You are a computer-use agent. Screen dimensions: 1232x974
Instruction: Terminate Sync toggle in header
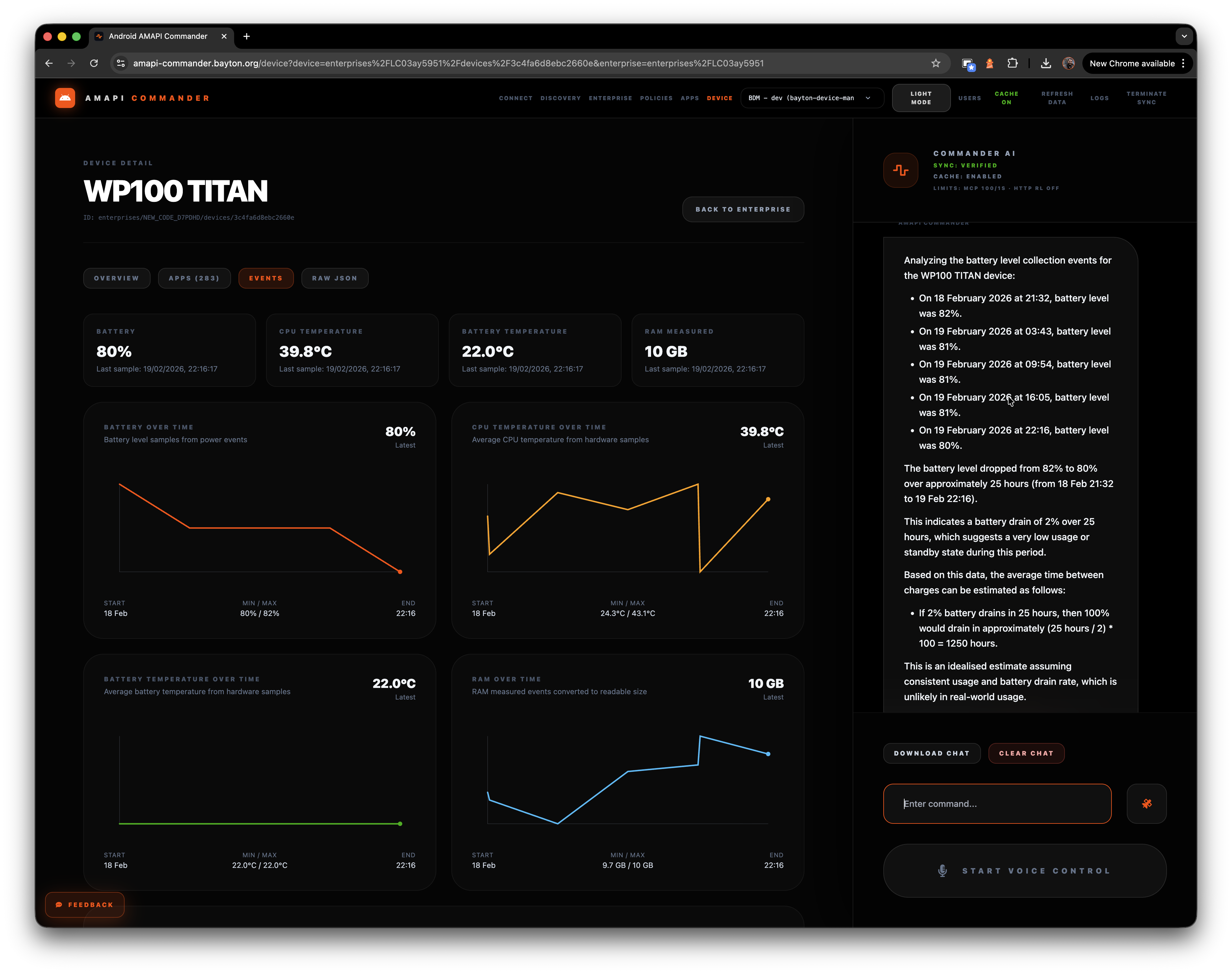[1146, 98]
